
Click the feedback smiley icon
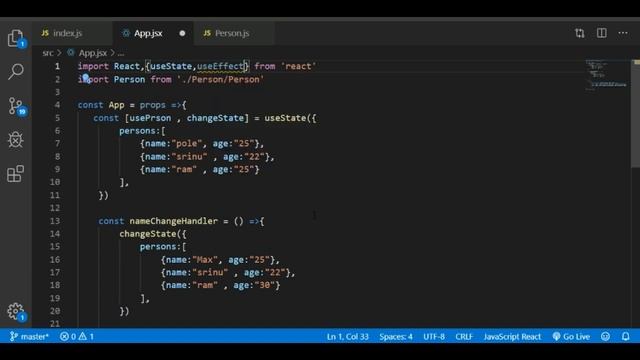[605, 336]
